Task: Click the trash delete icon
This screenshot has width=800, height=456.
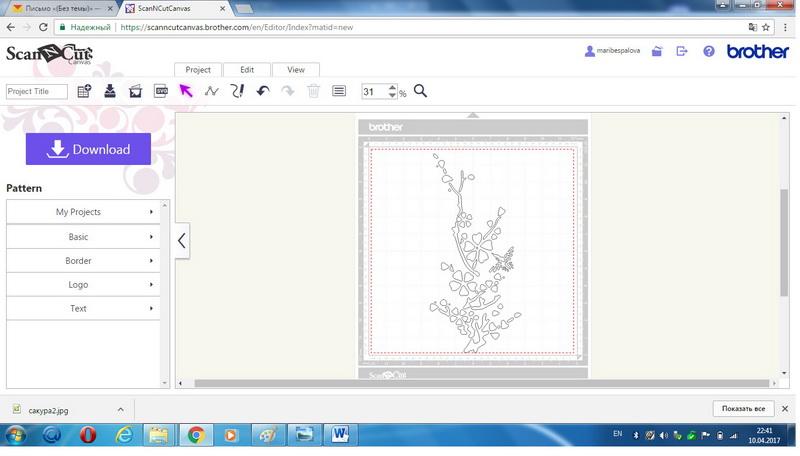Action: click(313, 91)
